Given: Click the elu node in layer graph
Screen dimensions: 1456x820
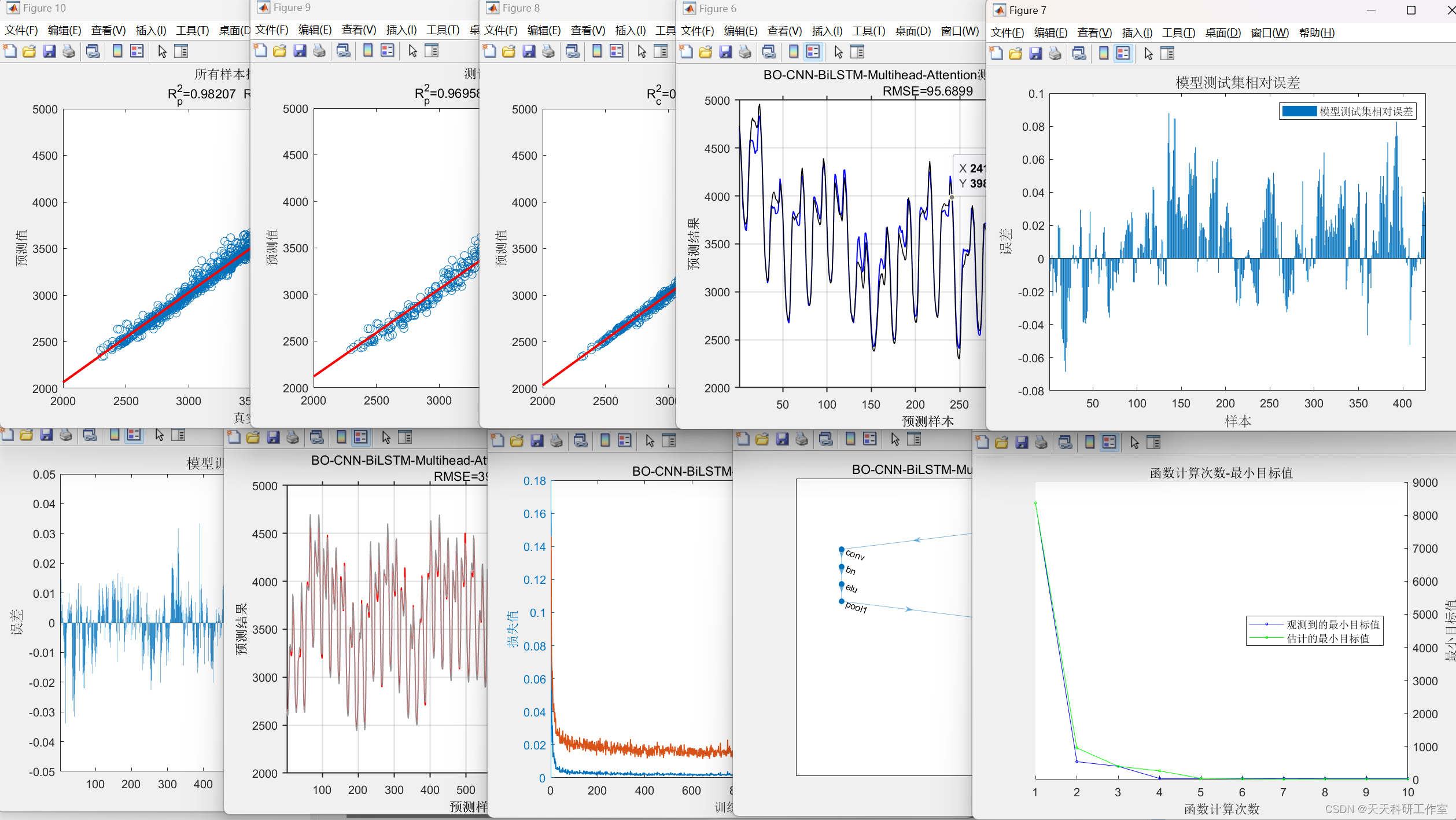Looking at the screenshot, I should [x=842, y=584].
